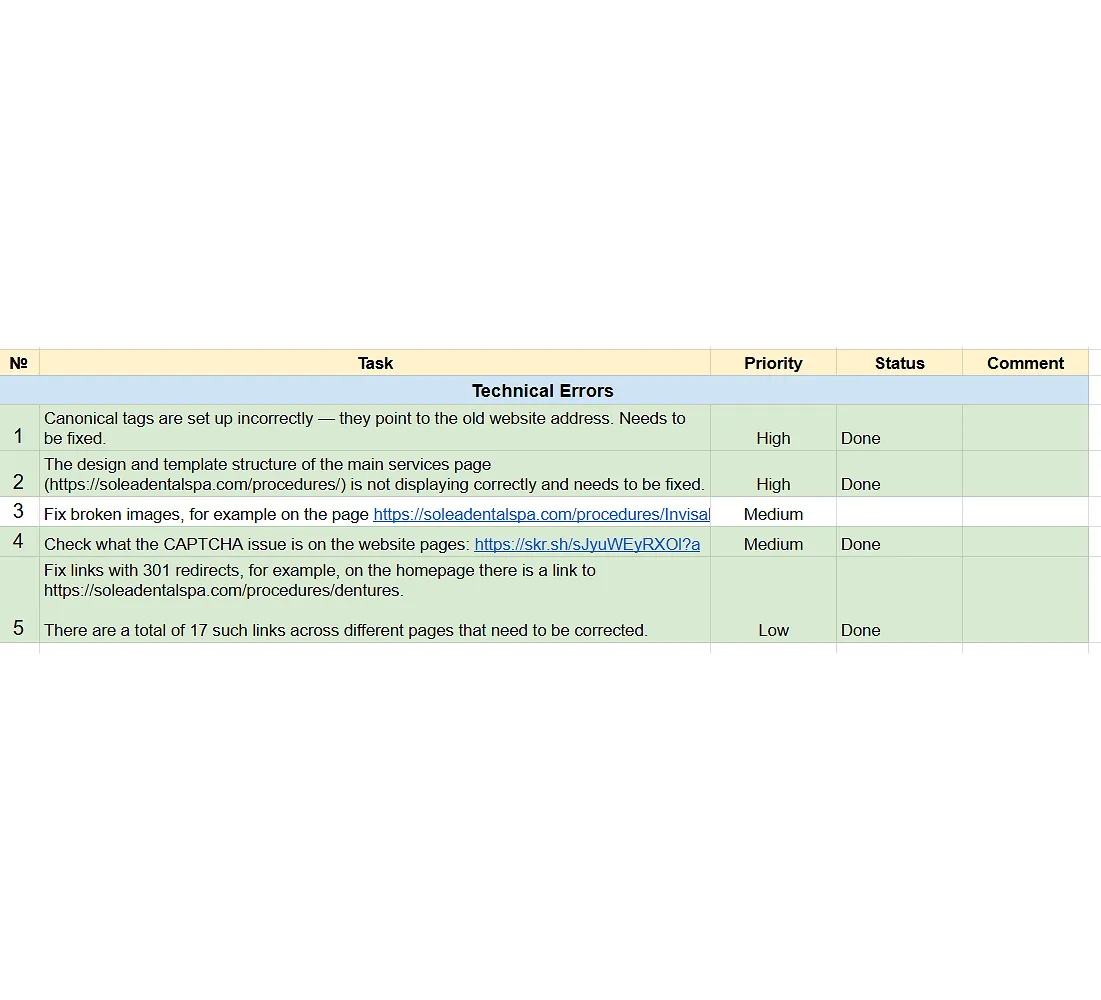Click the Comment cell next to row 5
The image size is (1101, 1000).
(x=1024, y=600)
